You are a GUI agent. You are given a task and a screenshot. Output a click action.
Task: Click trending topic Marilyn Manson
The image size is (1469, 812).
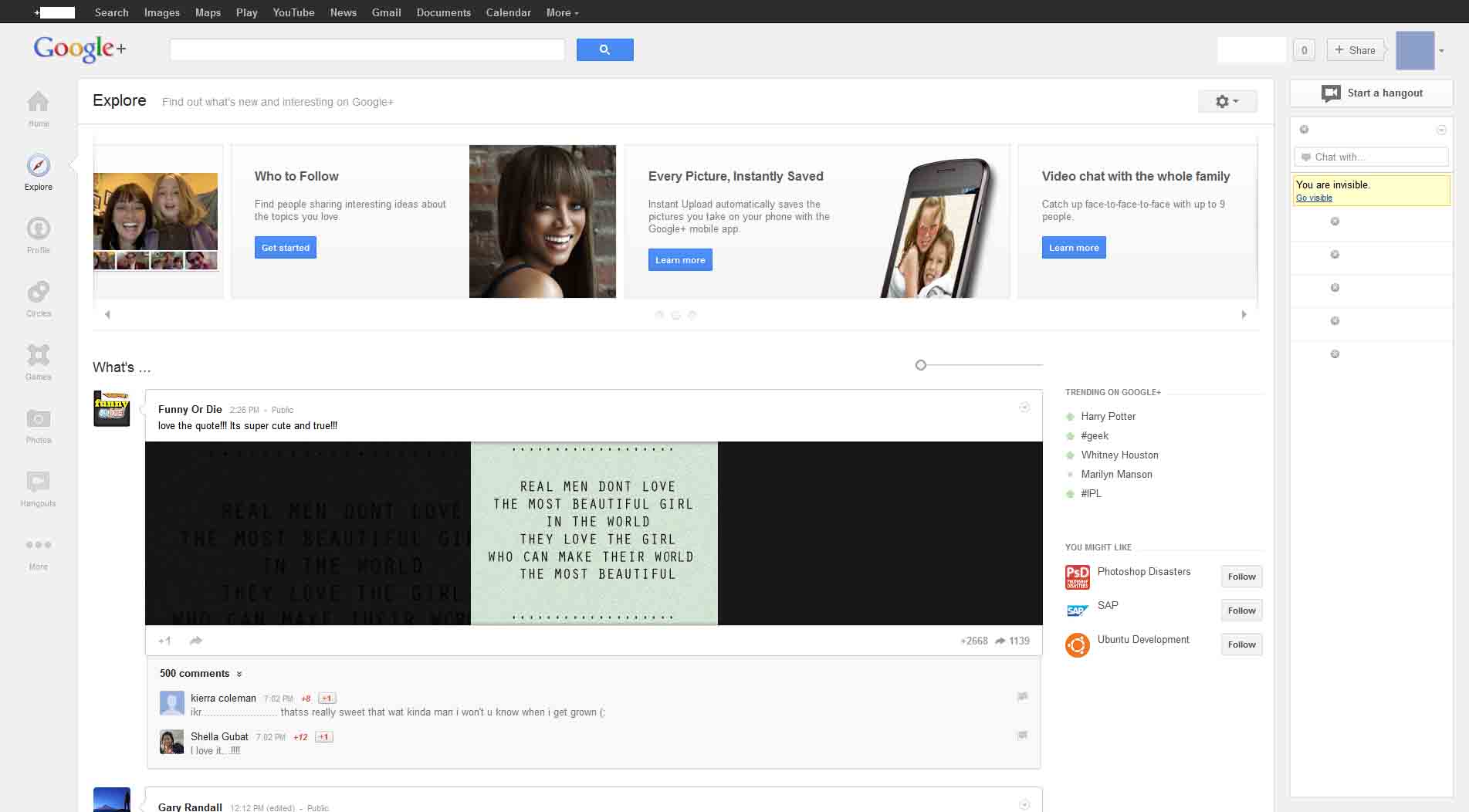click(1116, 474)
